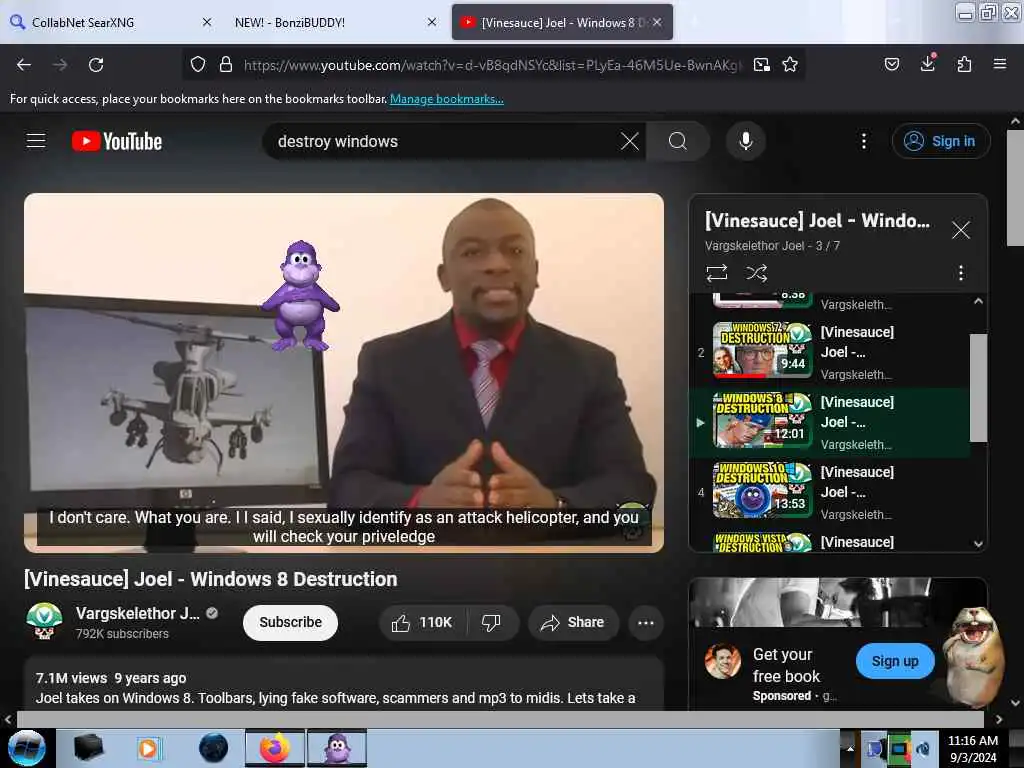Click 792K subscribers text
Screen dimensions: 1024x768
click(122, 634)
